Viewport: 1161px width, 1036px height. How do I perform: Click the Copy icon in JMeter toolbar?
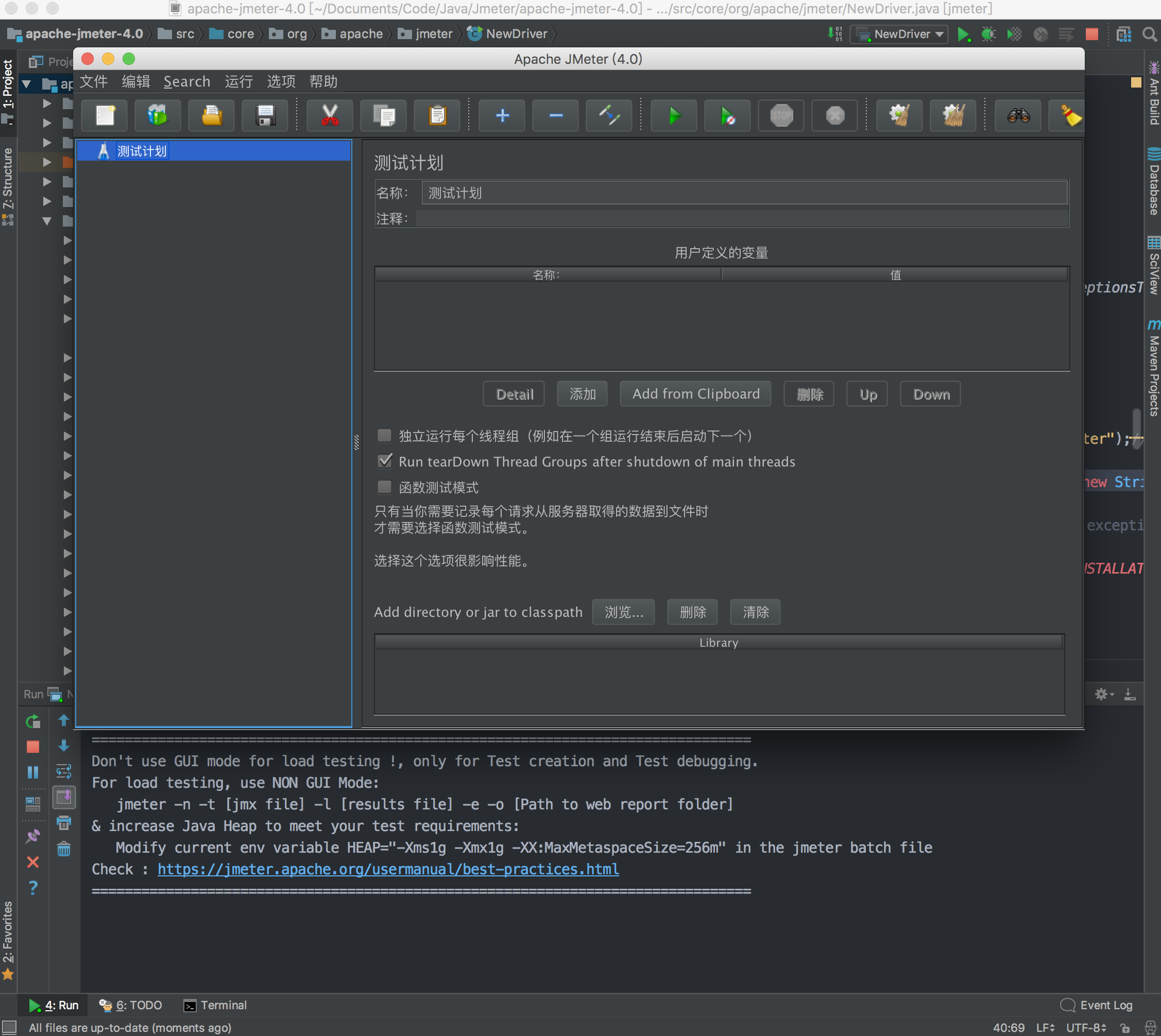point(384,115)
